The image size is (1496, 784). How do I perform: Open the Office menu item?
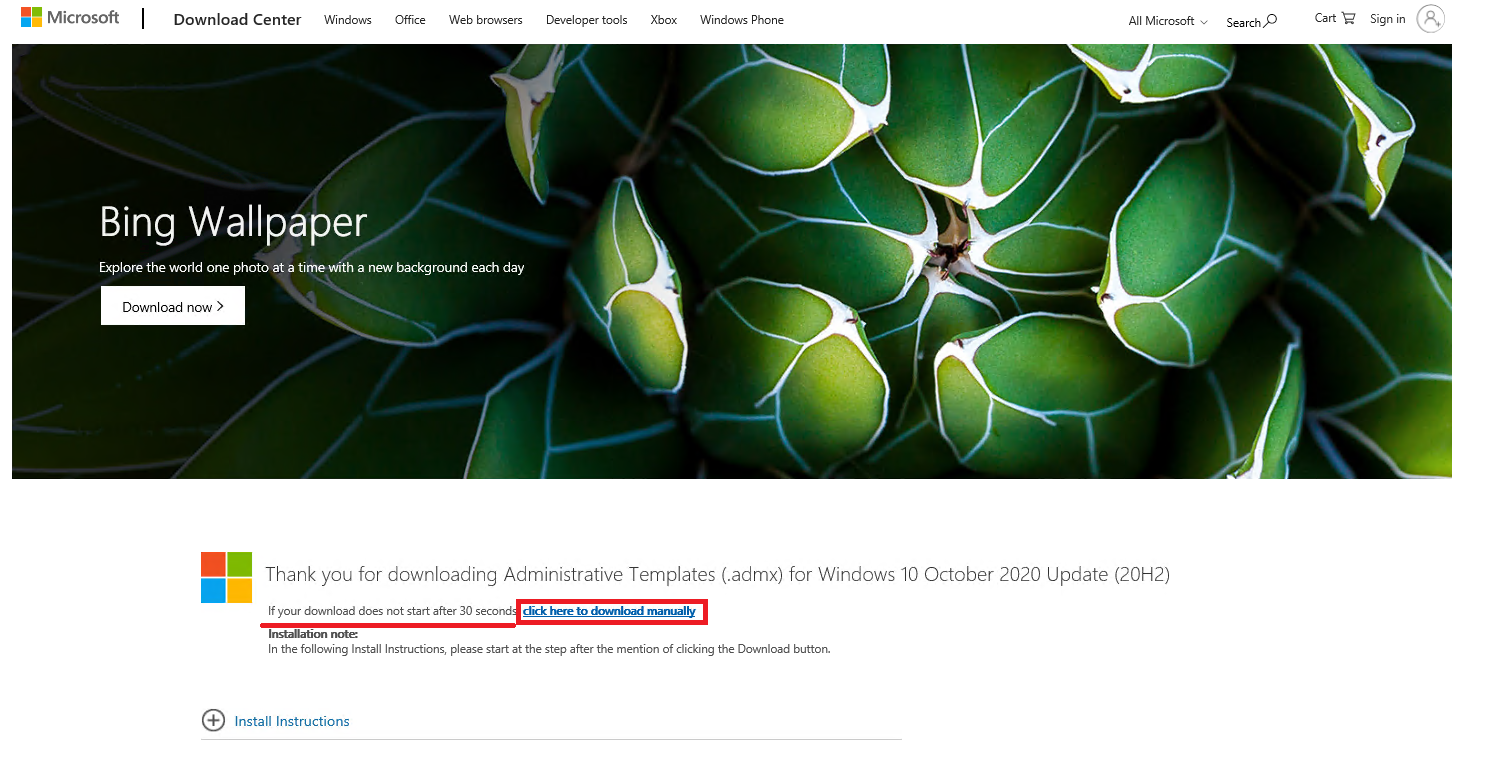tap(410, 20)
